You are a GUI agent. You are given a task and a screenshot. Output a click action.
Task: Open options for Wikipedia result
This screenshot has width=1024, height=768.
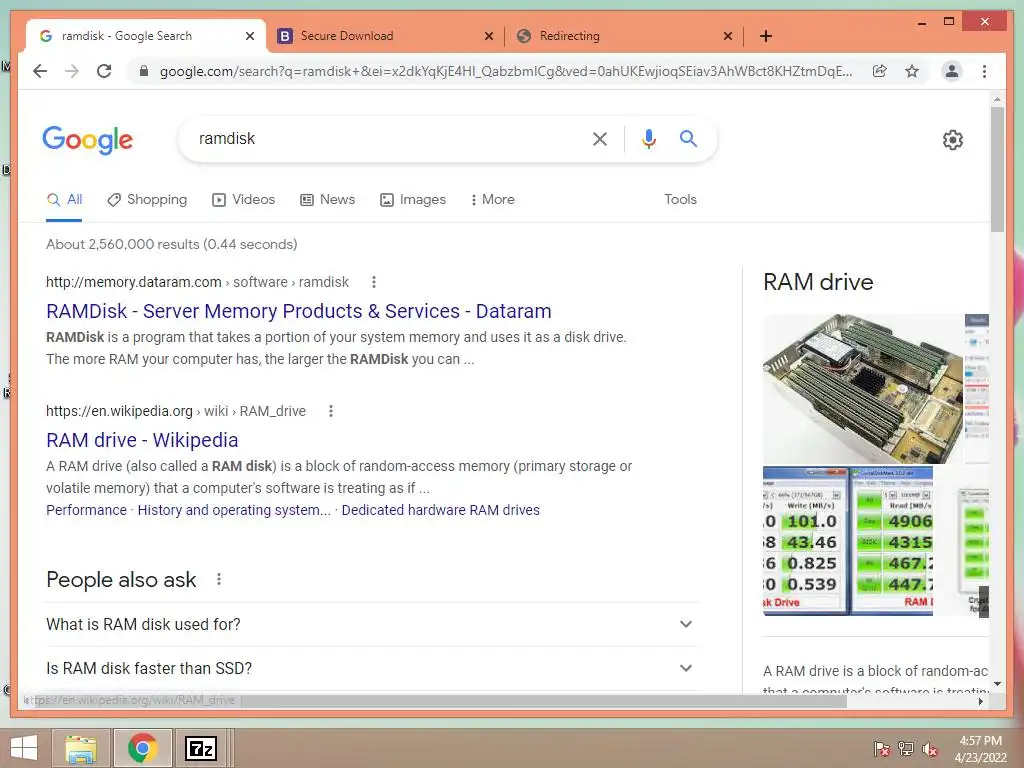(x=331, y=411)
